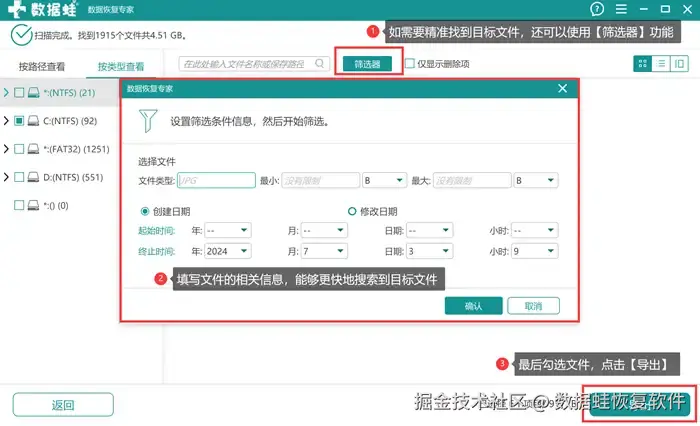Click the scan complete status text

pyautogui.click(x=110, y=35)
